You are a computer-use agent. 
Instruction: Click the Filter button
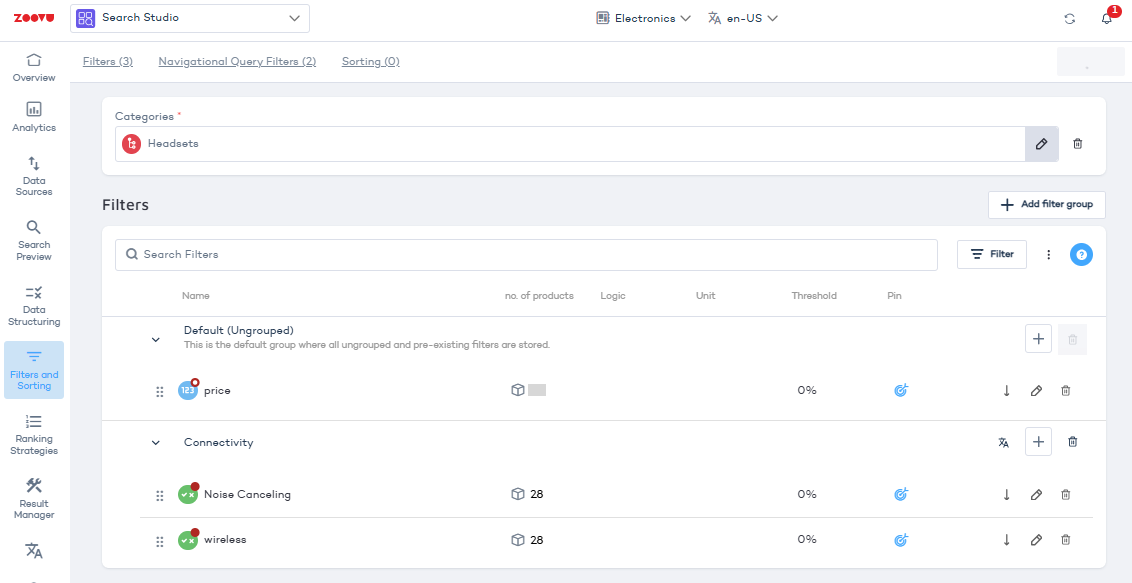[x=991, y=254]
